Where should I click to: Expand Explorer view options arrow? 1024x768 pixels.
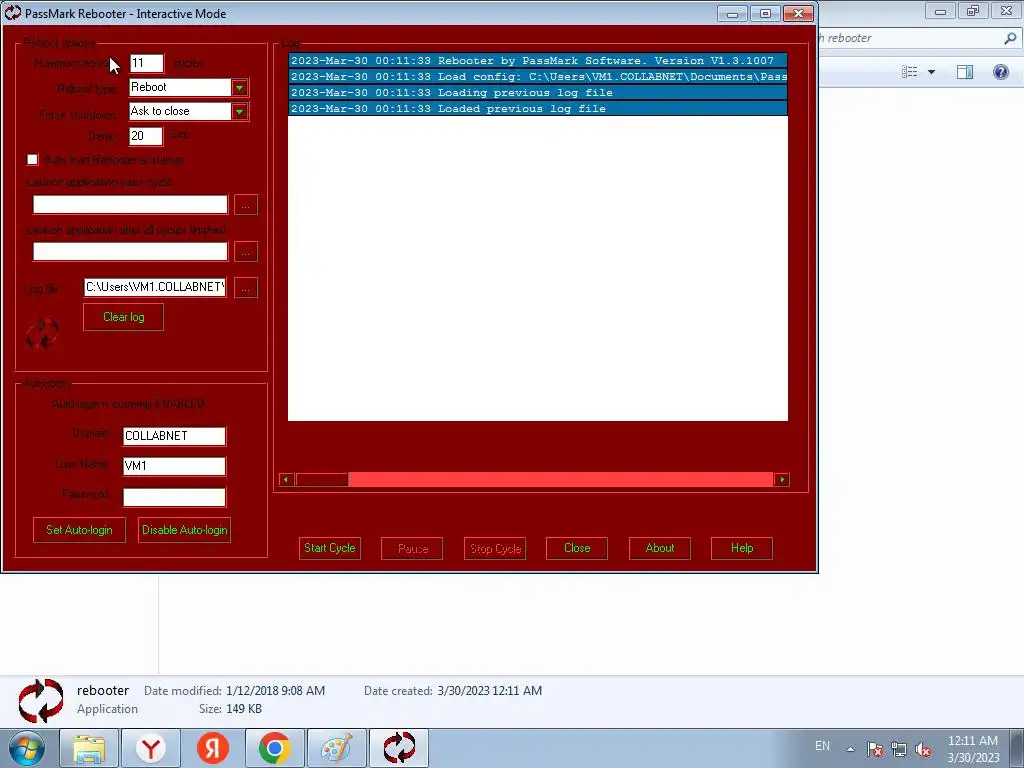(x=931, y=72)
